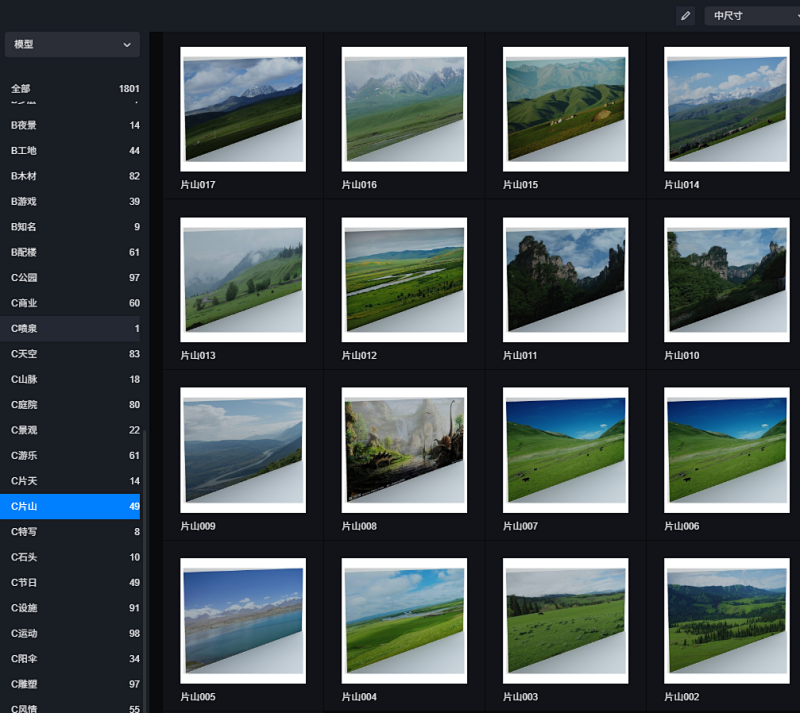Pick the 片山010 thumbnail
Image resolution: width=800 pixels, height=713 pixels.
(727, 280)
